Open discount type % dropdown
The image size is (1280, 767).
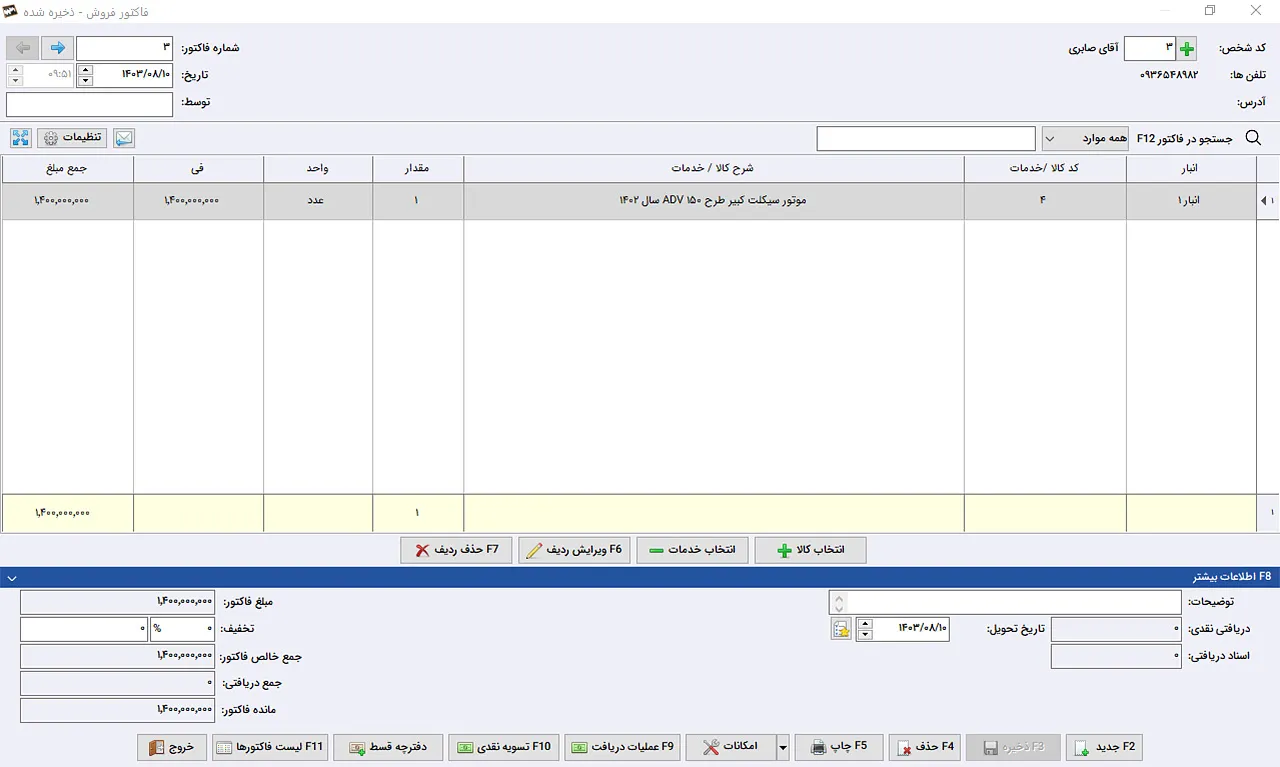click(x=182, y=629)
